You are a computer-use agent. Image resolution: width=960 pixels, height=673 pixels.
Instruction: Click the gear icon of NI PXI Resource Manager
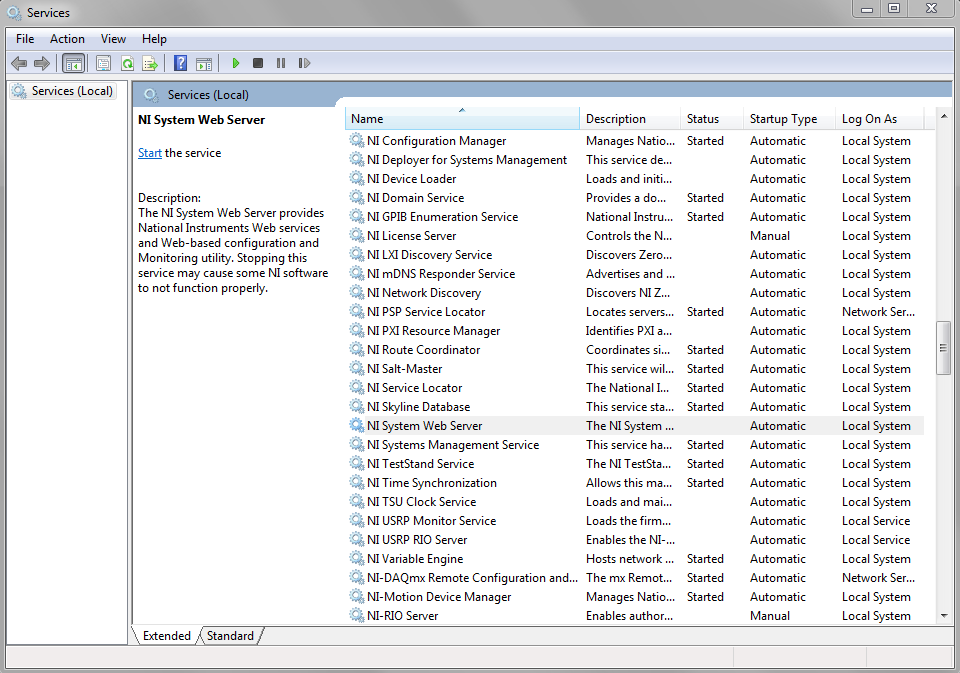356,330
